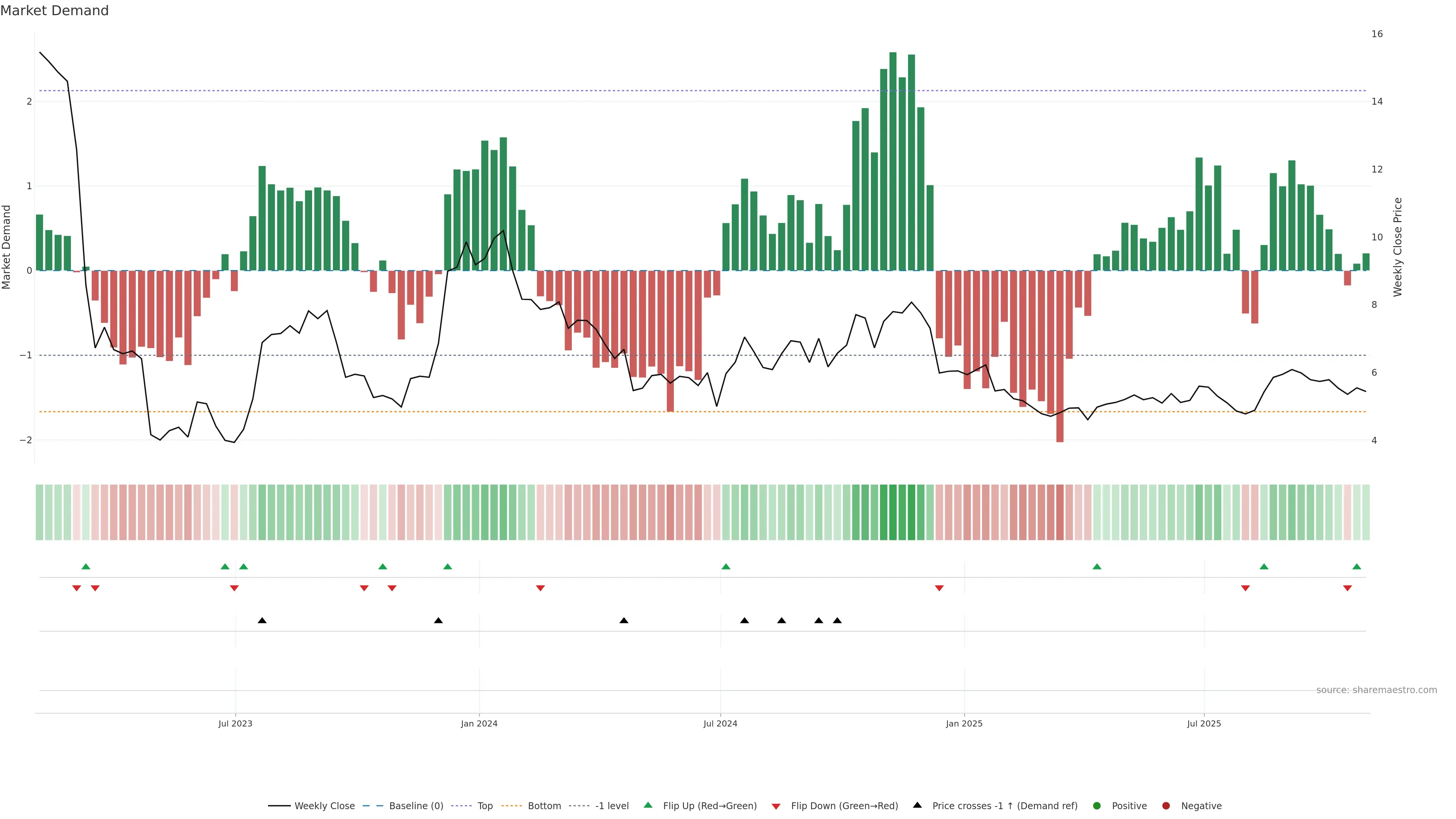Click black Price crosses -1 legend triangle
The height and width of the screenshot is (819, 1456).
(x=917, y=805)
